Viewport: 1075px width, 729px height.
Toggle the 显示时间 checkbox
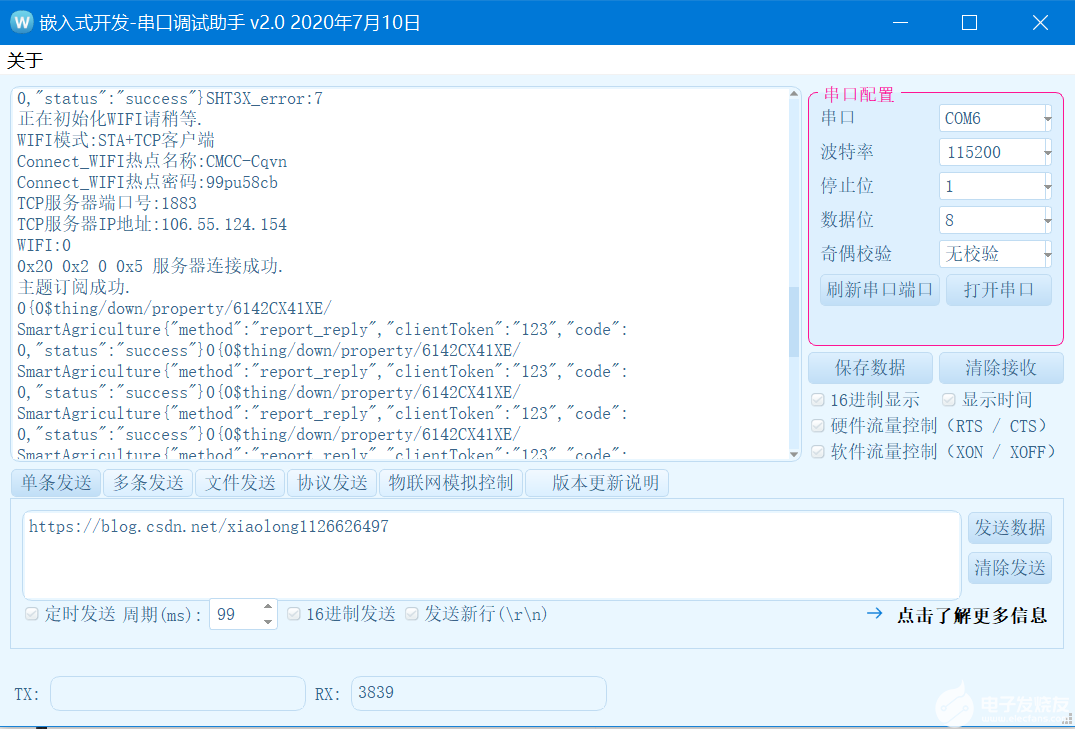[x=949, y=400]
